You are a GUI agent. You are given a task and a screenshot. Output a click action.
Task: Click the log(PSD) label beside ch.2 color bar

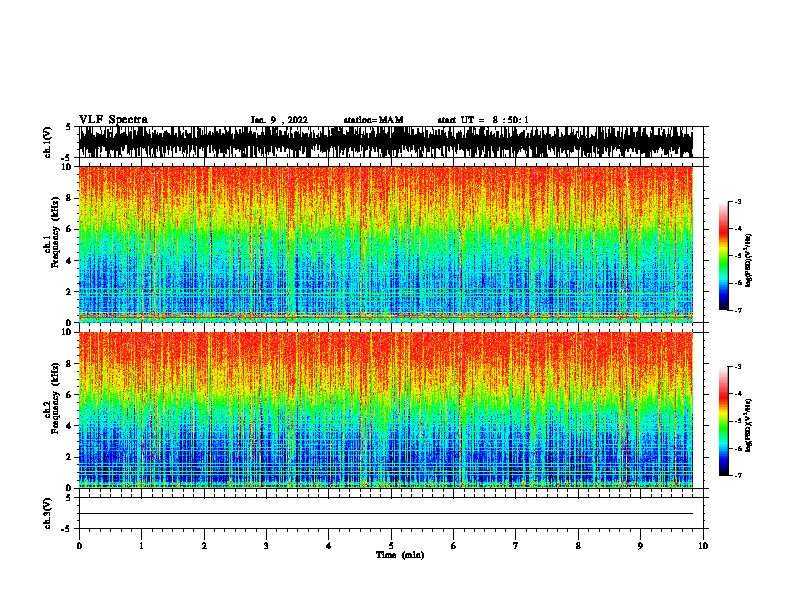click(x=749, y=425)
